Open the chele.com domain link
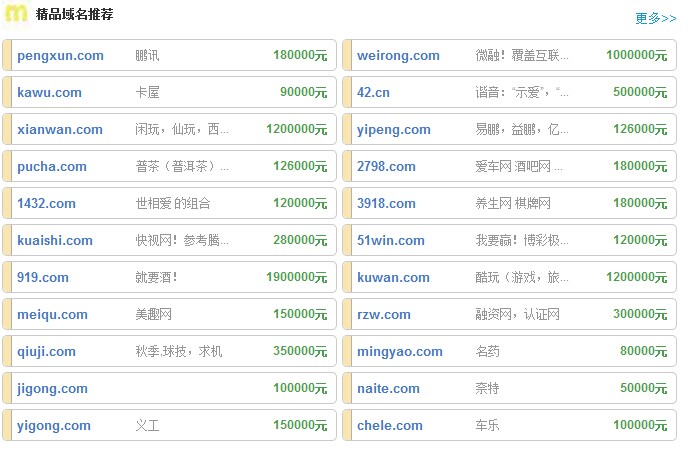 (x=390, y=426)
